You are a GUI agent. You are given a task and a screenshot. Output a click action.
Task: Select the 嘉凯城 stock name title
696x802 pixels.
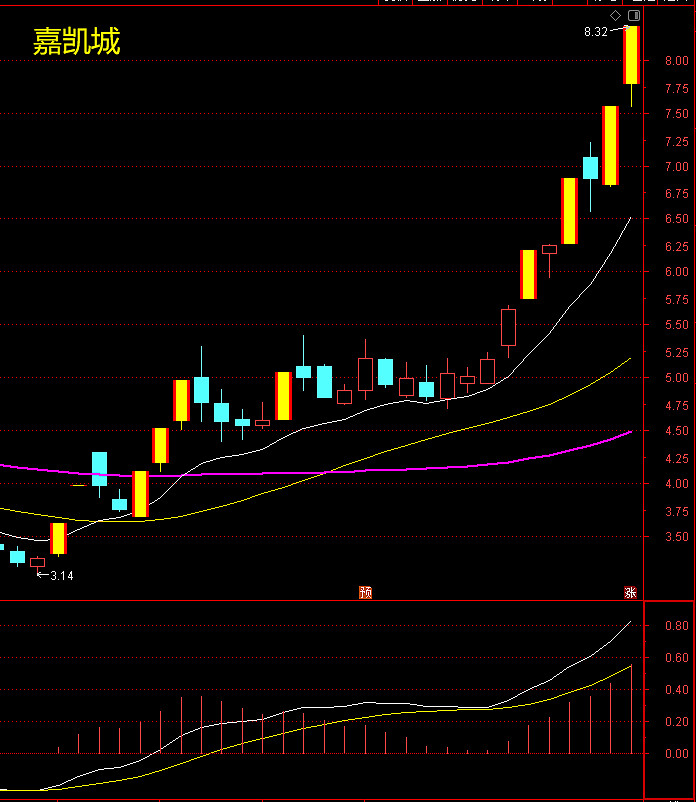click(77, 41)
